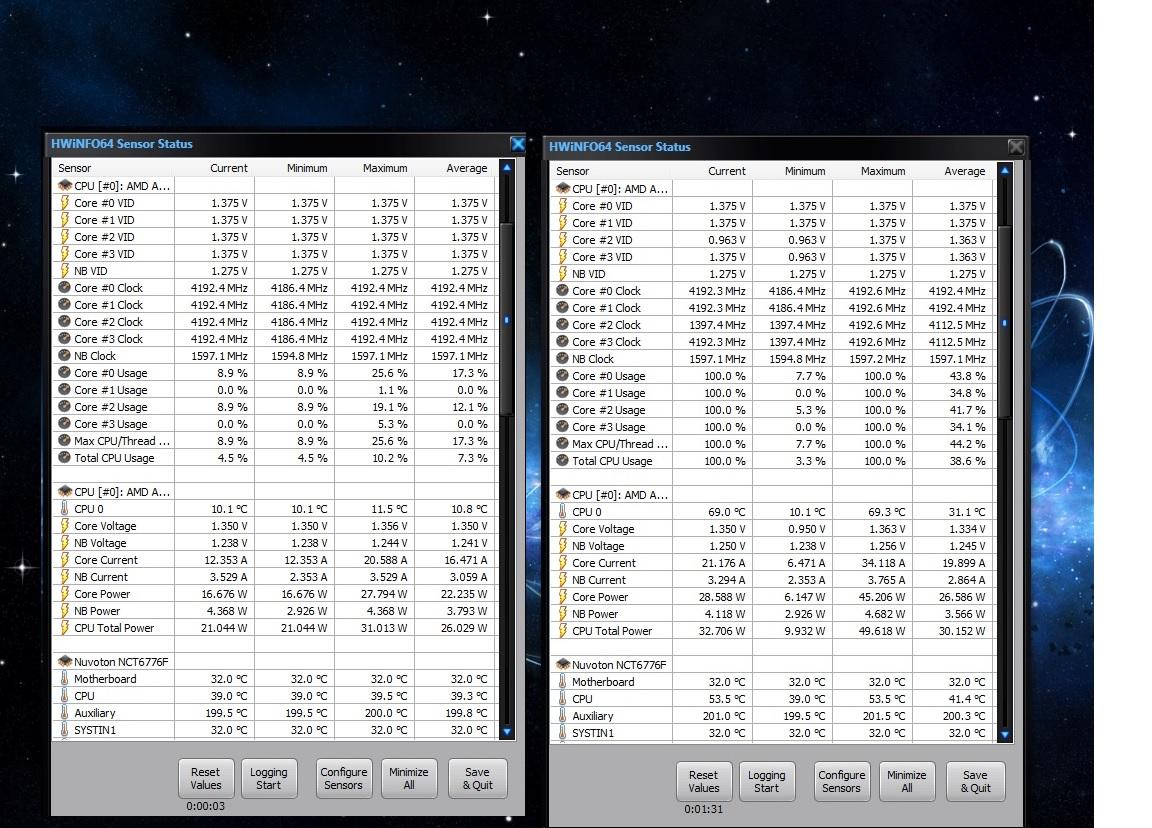Select CPU Total Power icon in right window

point(563,630)
